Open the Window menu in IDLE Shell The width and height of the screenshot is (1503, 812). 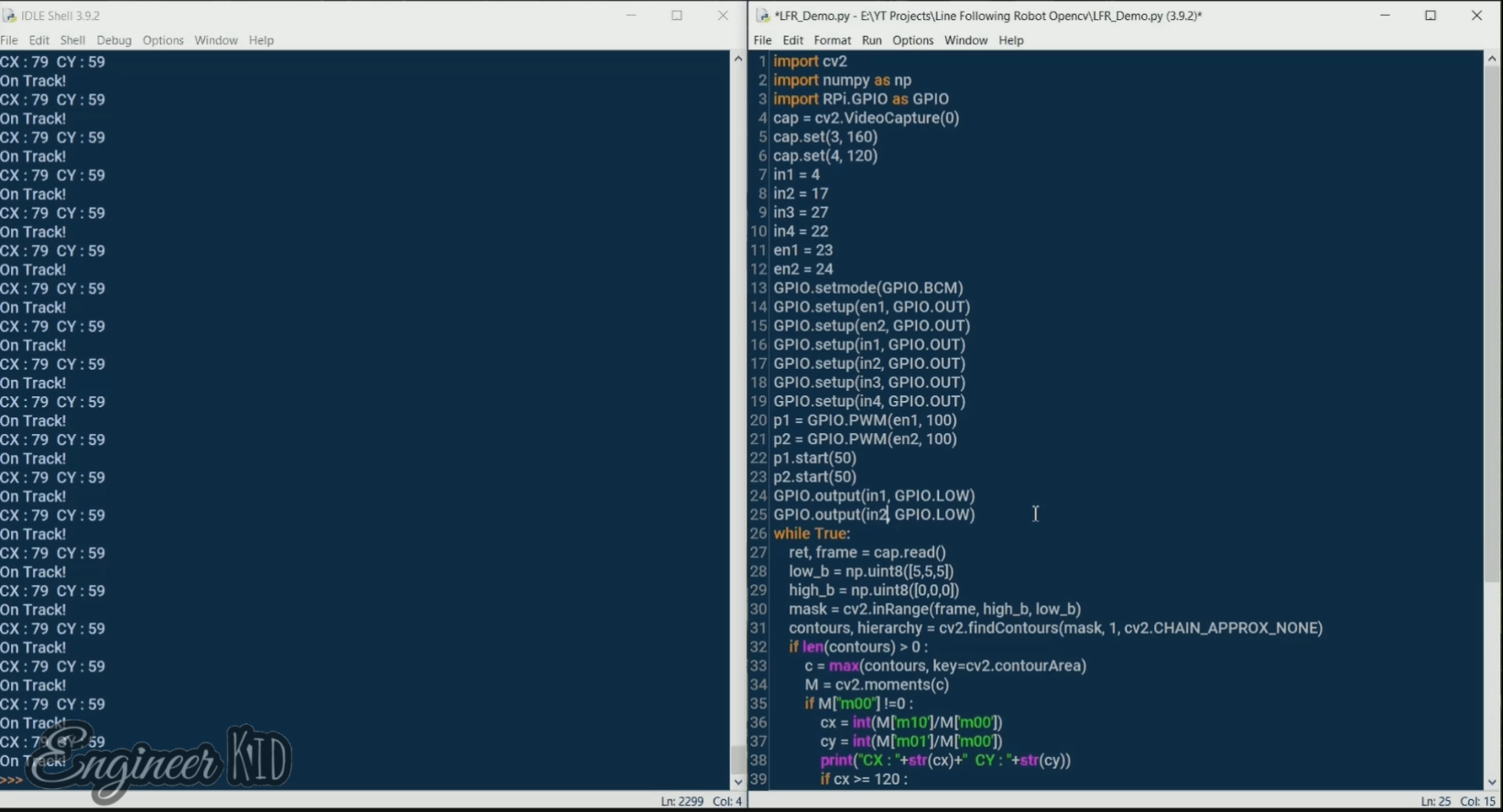pyautogui.click(x=216, y=40)
